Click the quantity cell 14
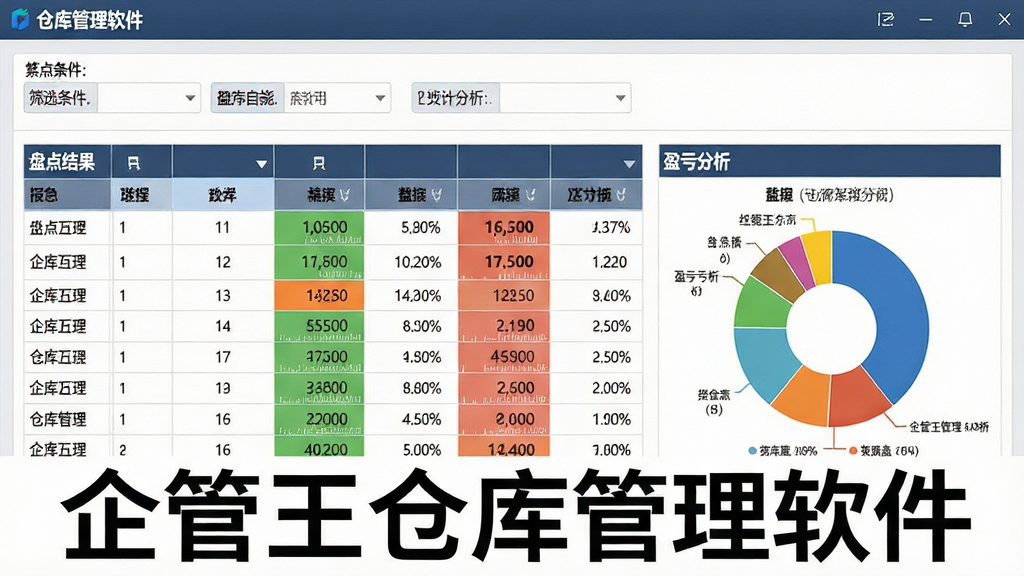1024x576 pixels. [223, 326]
